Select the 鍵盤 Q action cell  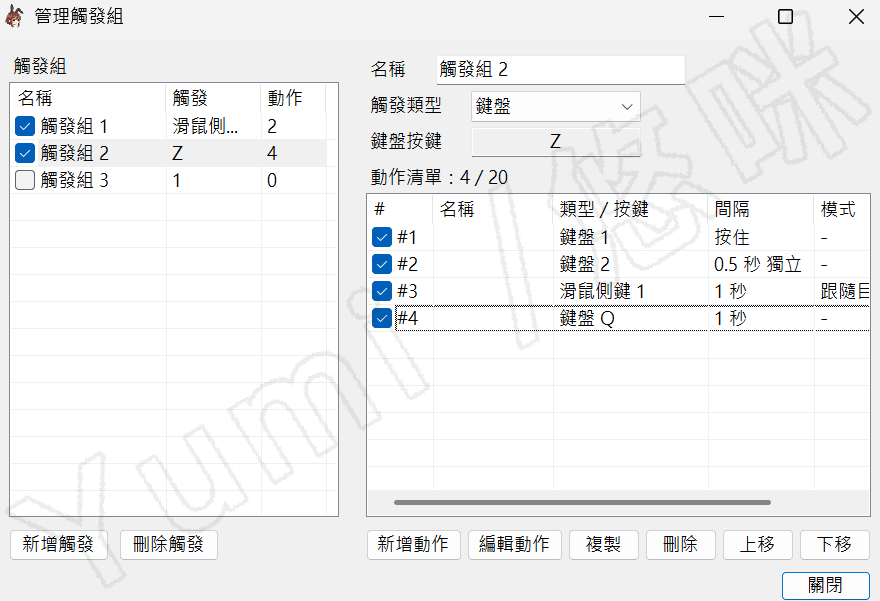click(587, 318)
